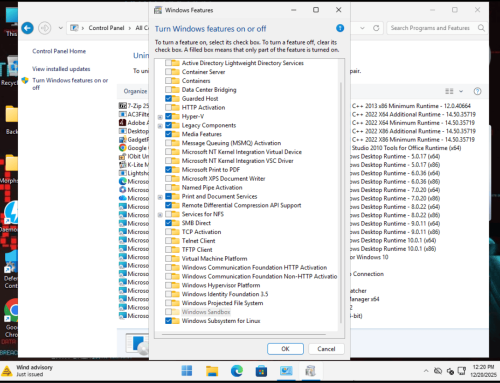This screenshot has height=383, width=500.
Task: Click Turn Windows features on or off link
Action: pyautogui.click(x=70, y=84)
